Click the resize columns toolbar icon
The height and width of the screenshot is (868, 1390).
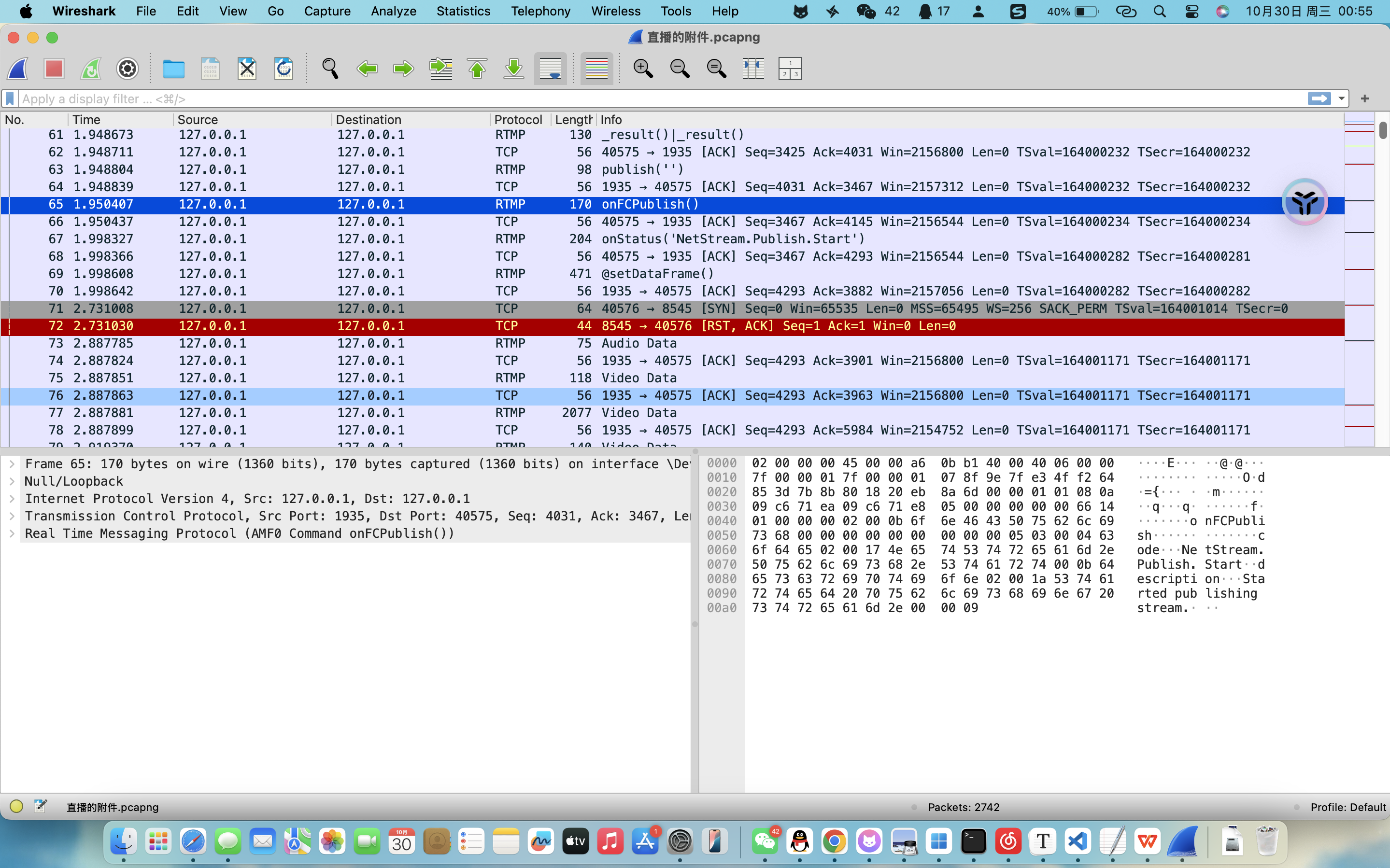tap(752, 69)
